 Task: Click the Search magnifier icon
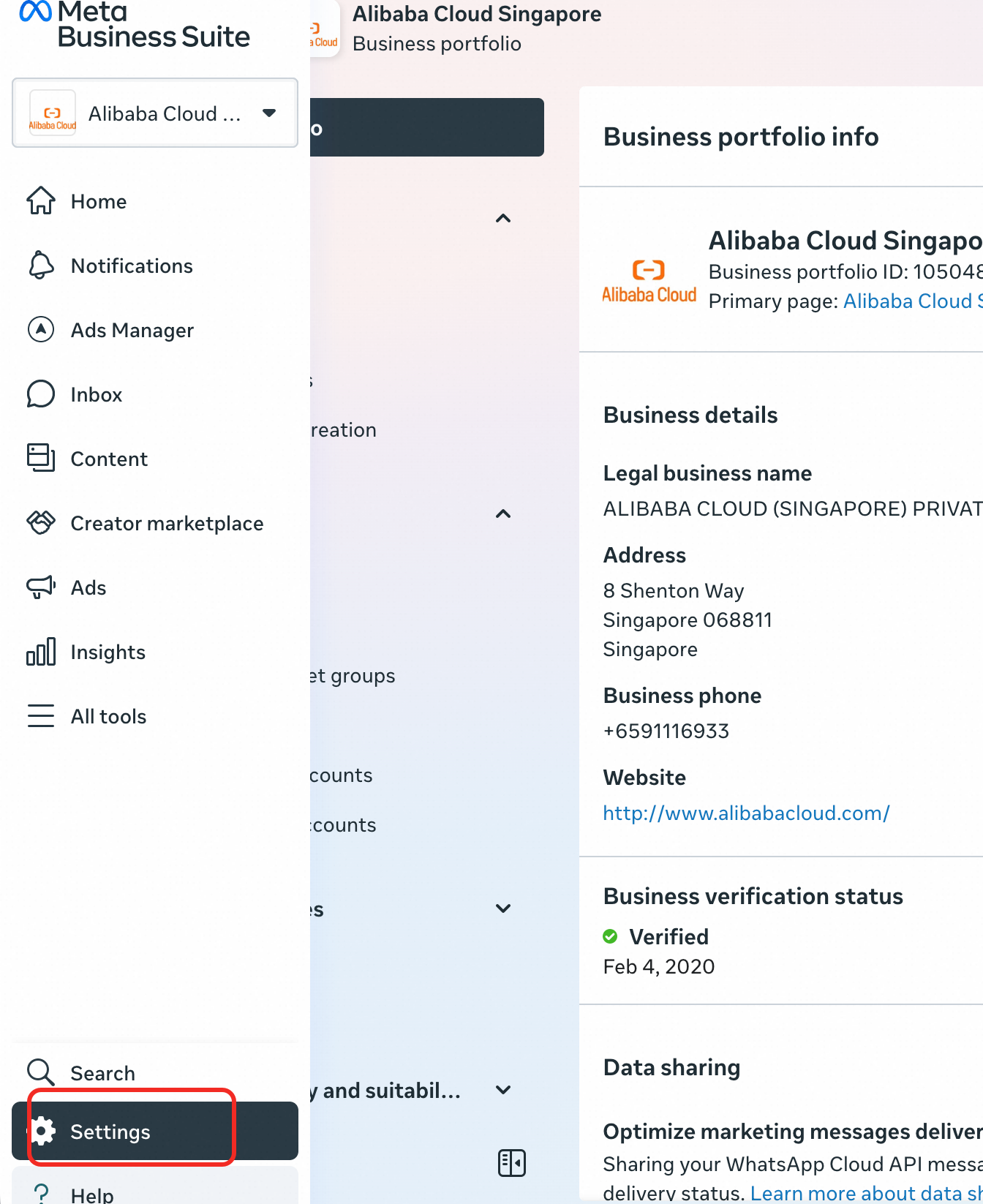tap(41, 1073)
